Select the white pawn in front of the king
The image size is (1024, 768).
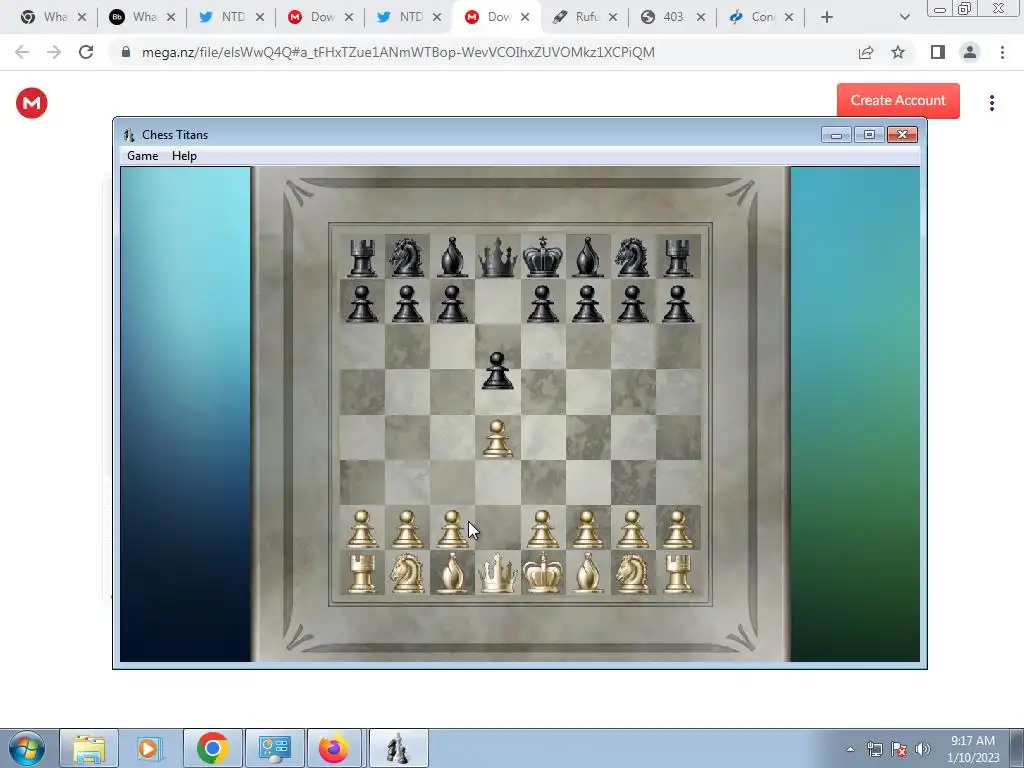(x=543, y=528)
